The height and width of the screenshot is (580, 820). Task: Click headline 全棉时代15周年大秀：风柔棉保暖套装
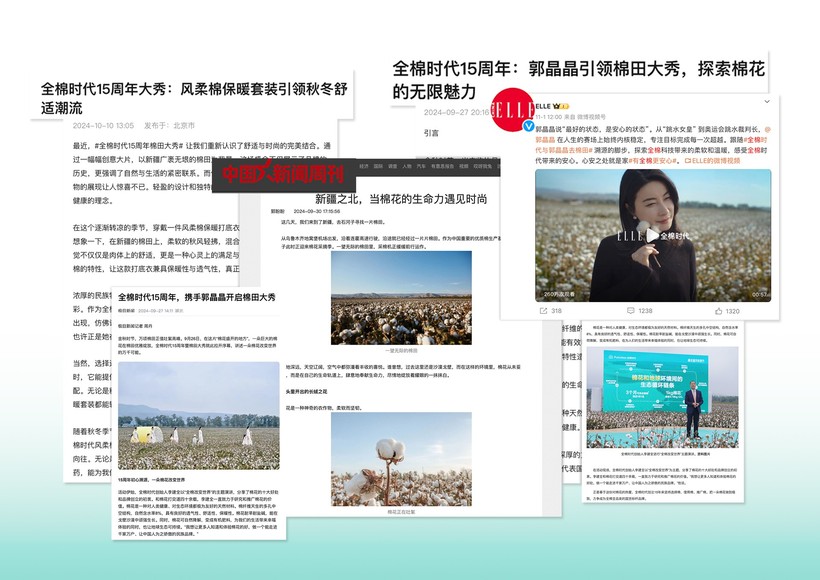[x=194, y=98]
